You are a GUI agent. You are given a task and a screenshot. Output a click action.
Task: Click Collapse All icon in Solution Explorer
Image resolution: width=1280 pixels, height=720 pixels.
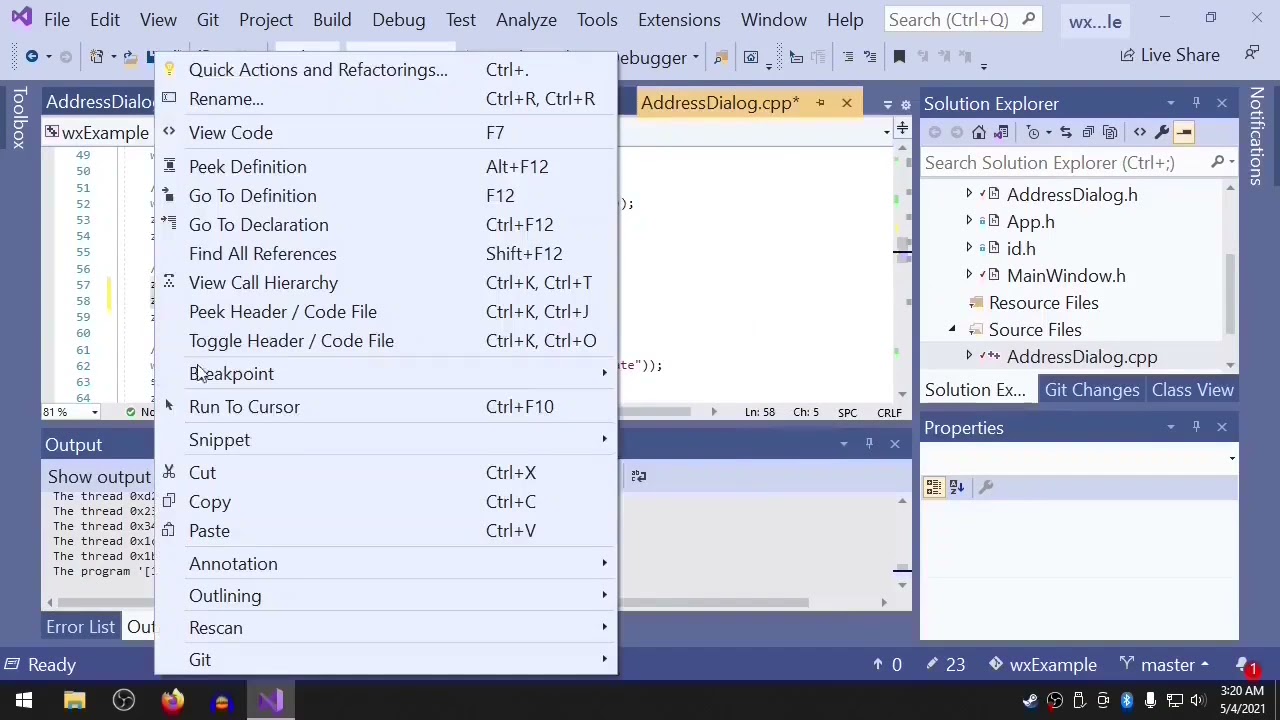click(1088, 132)
